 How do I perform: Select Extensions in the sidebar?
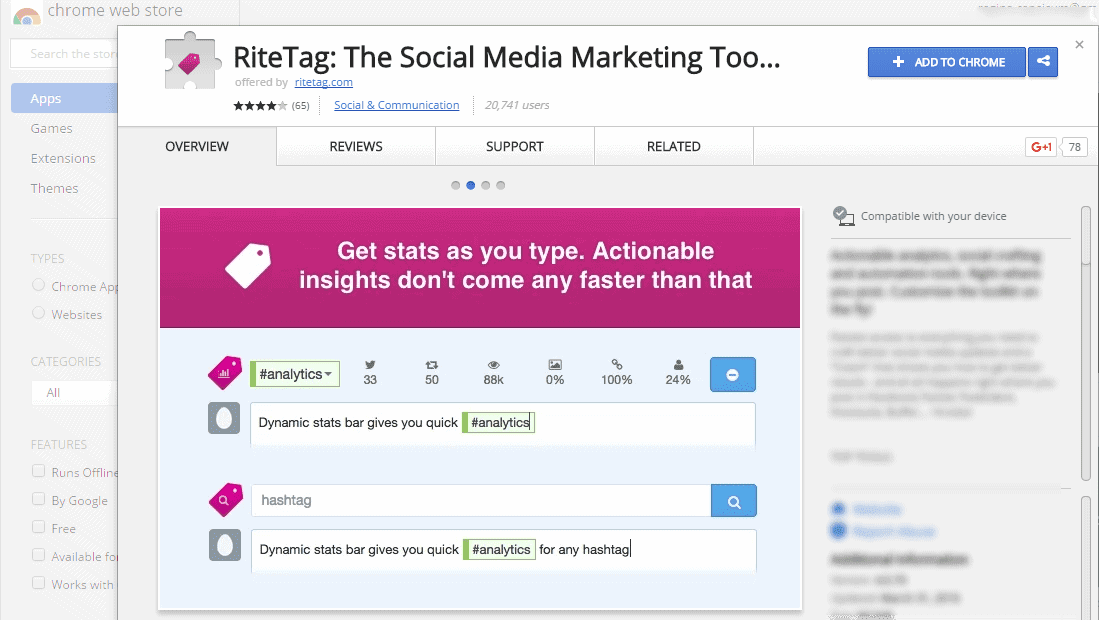(x=63, y=158)
